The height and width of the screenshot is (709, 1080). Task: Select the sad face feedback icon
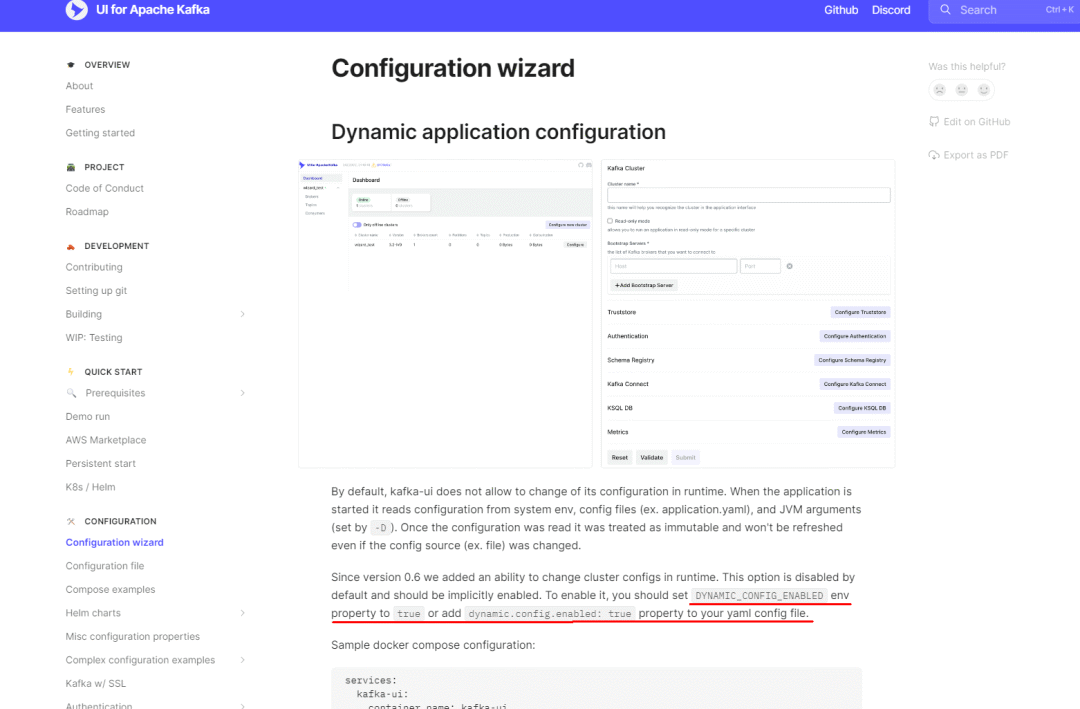939,90
